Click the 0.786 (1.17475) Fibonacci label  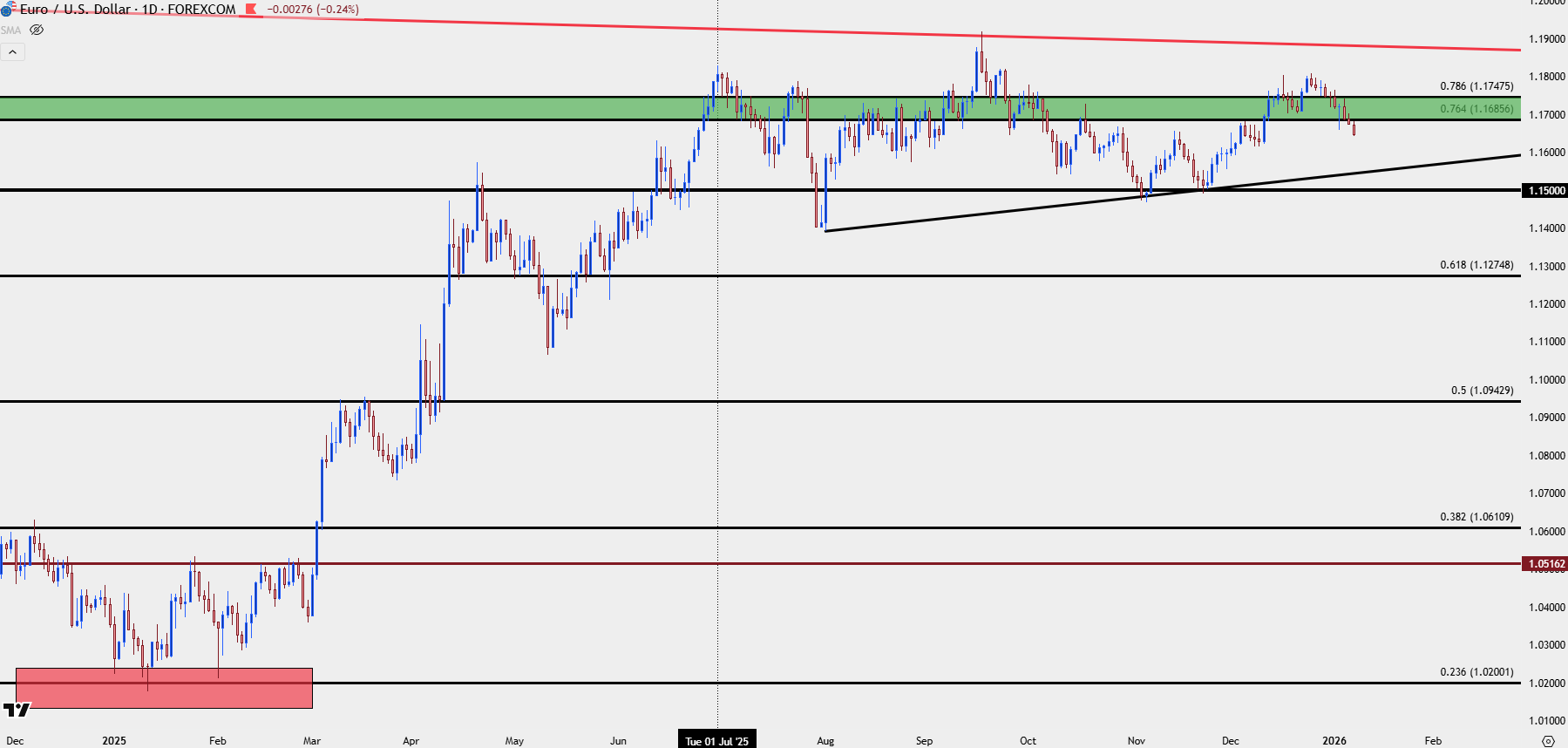(1476, 86)
